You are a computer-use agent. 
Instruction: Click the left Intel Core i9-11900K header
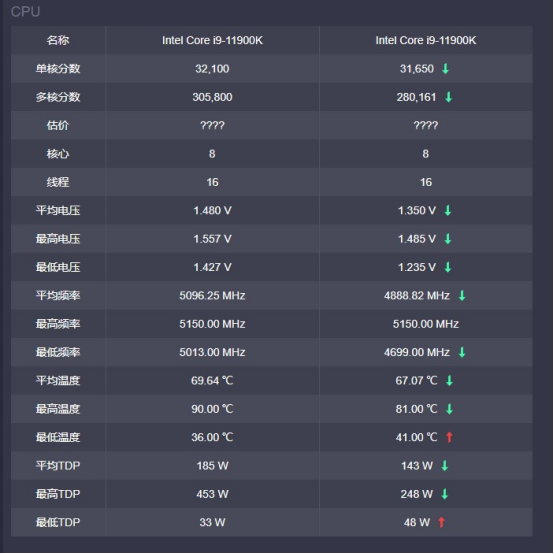click(212, 40)
